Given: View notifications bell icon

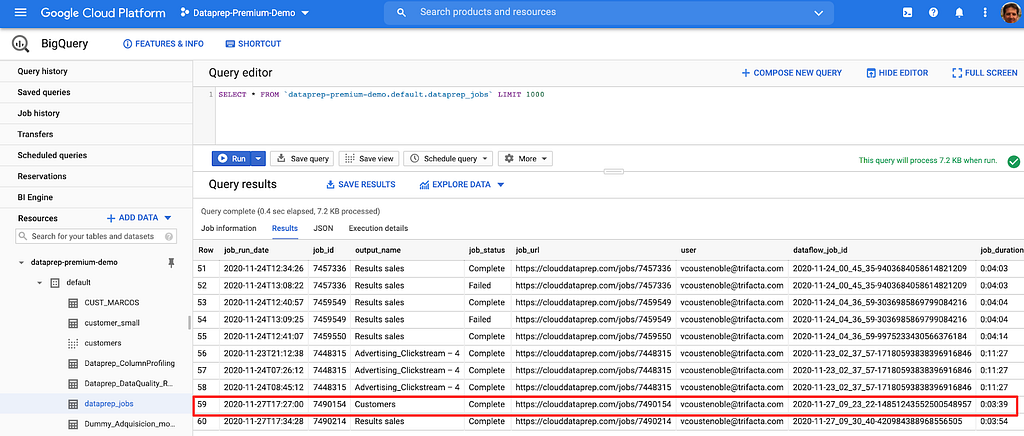Looking at the screenshot, I should point(959,12).
